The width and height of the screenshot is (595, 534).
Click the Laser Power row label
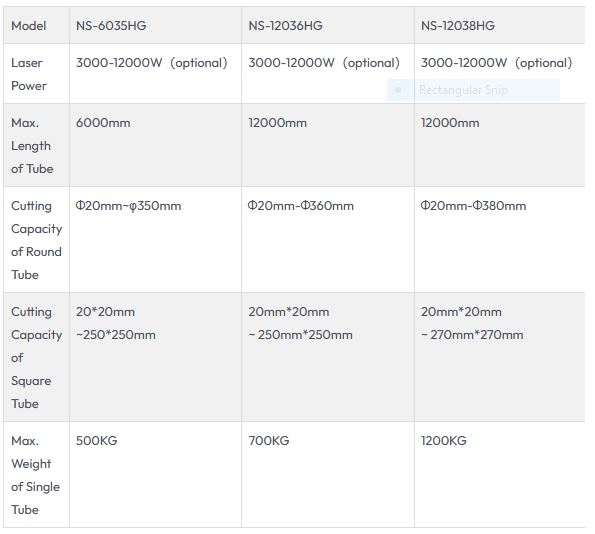pos(29,74)
